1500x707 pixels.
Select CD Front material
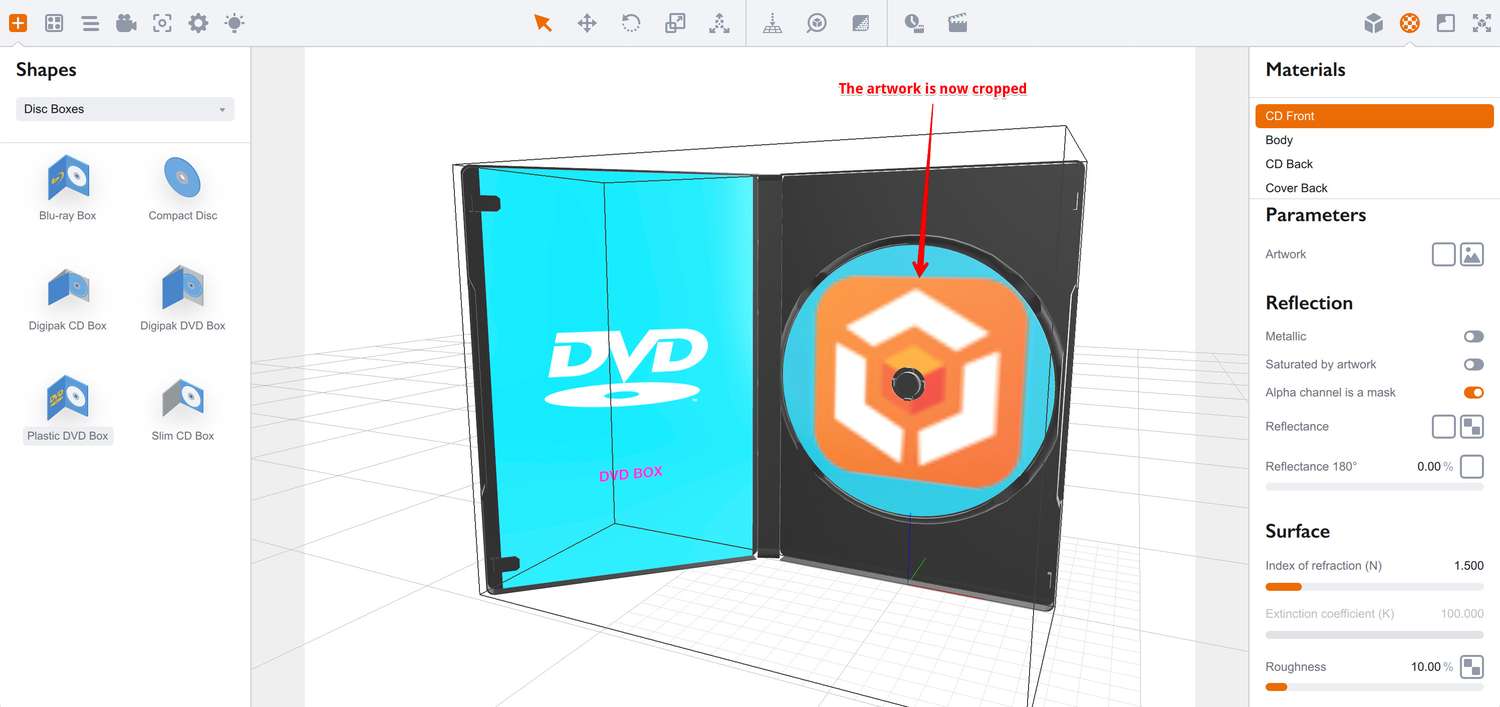pos(1374,116)
